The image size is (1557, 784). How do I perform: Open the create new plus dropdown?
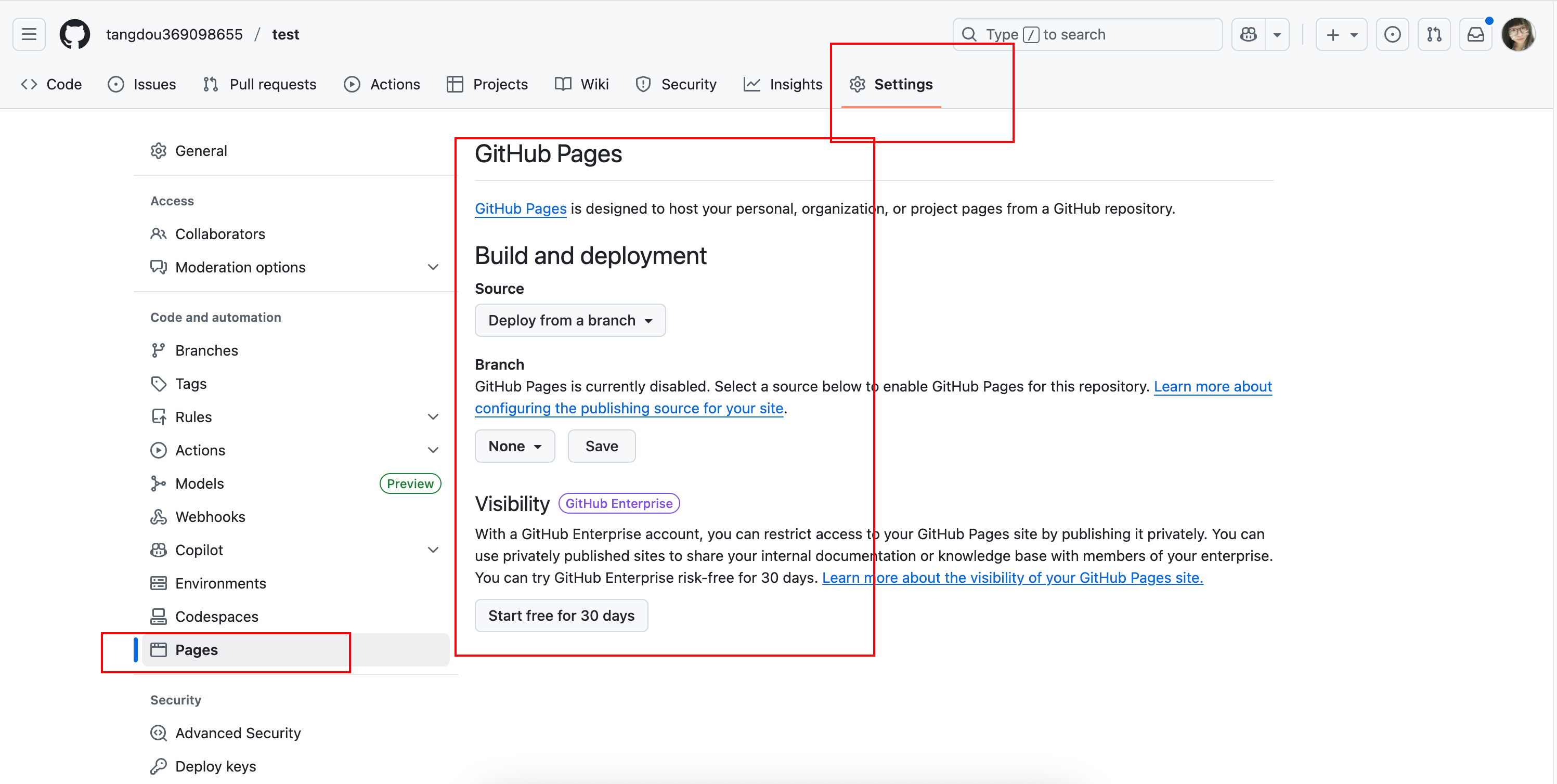[1341, 34]
